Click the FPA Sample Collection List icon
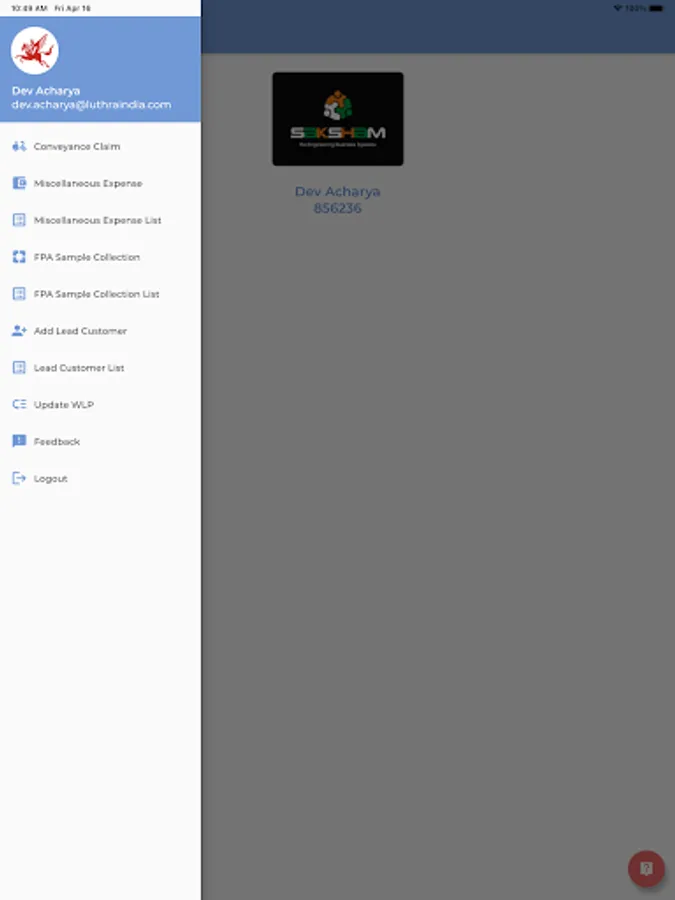 point(19,294)
